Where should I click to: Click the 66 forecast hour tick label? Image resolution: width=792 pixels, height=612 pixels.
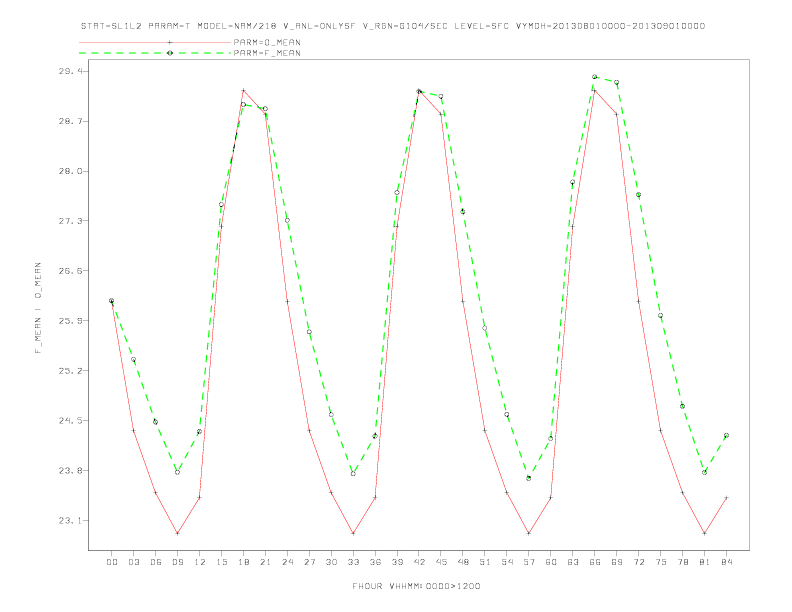click(595, 562)
